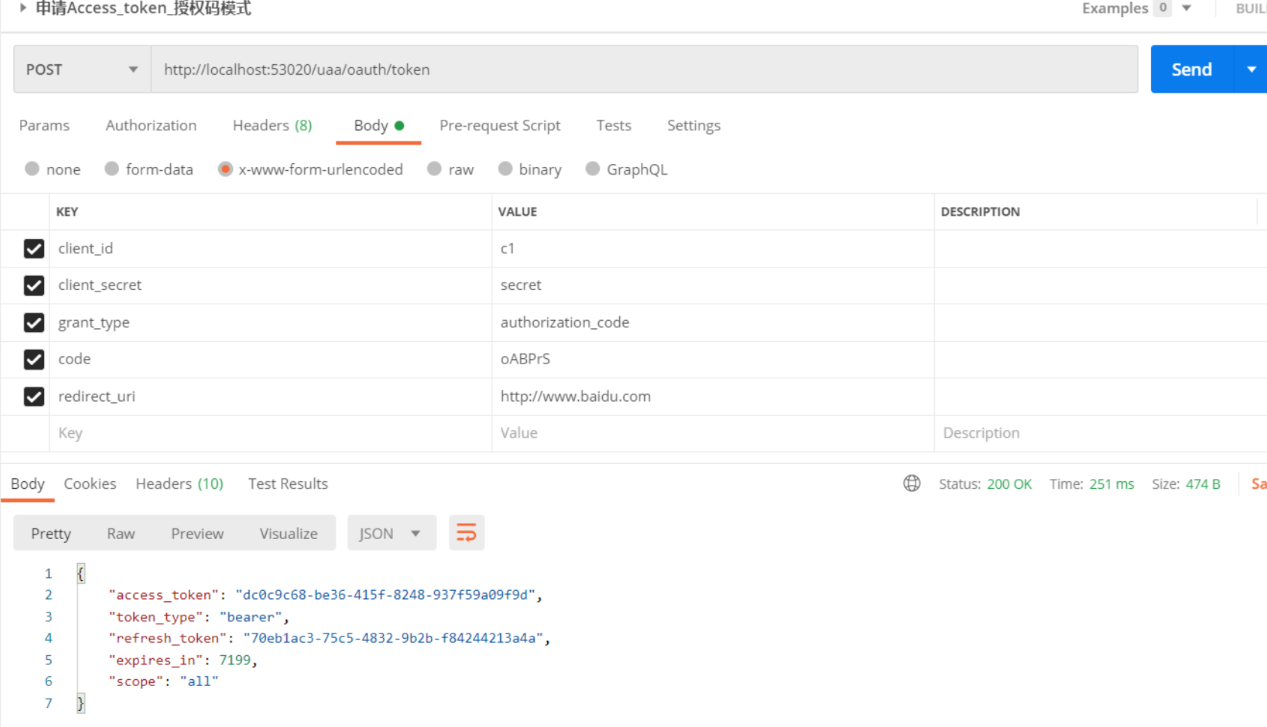Select the form-data radio option
The height and width of the screenshot is (727, 1267).
tap(112, 169)
